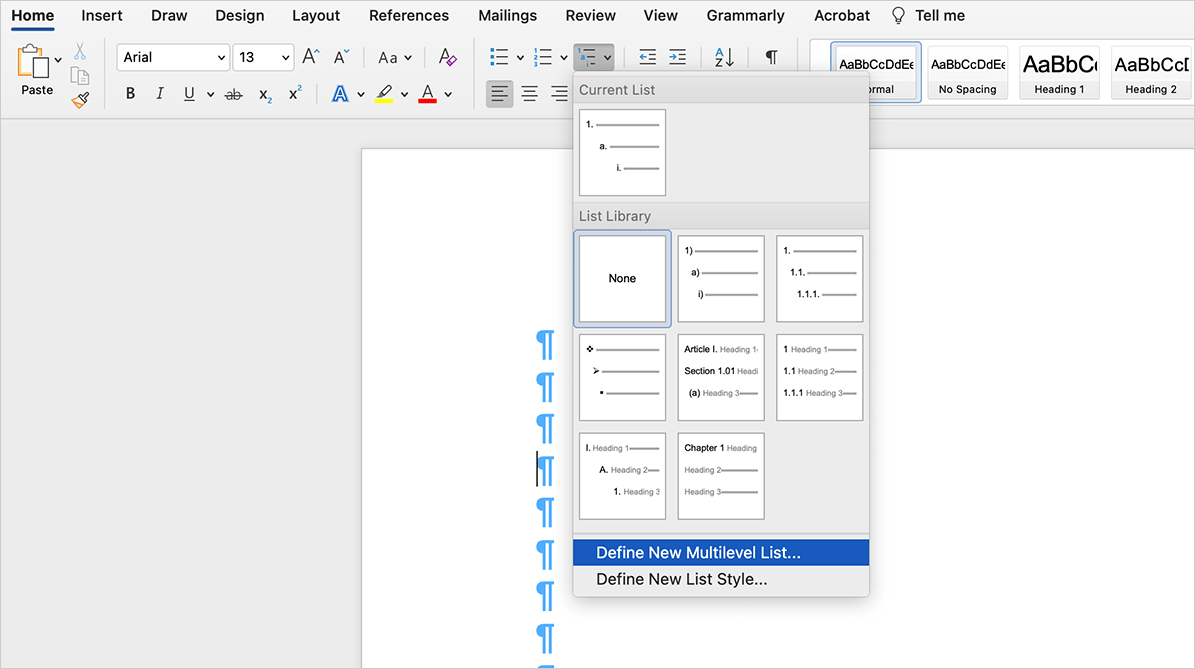
Task: Cut text using the scissors icon
Action: click(80, 51)
